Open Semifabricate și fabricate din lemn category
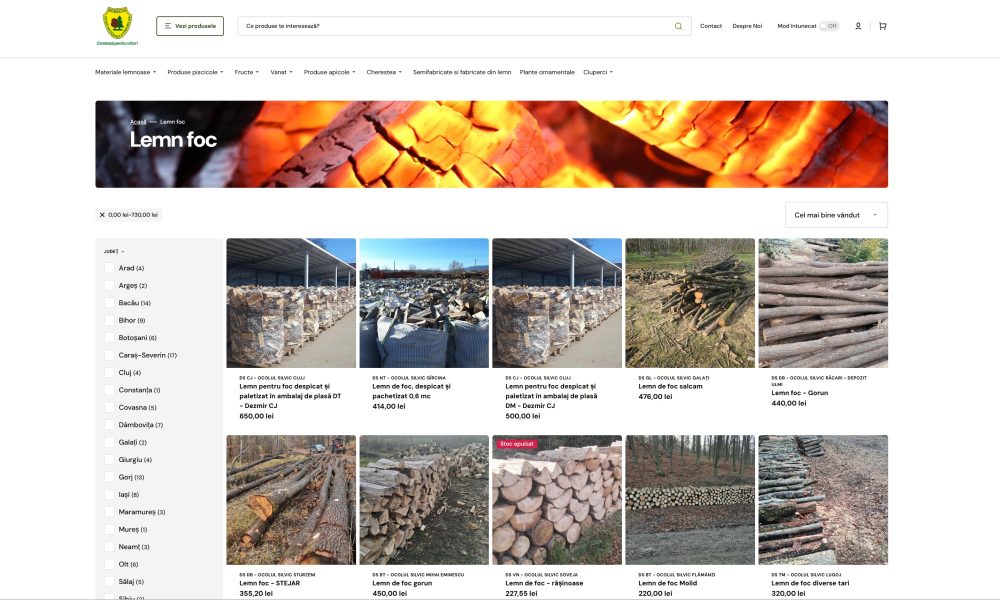 point(461,72)
